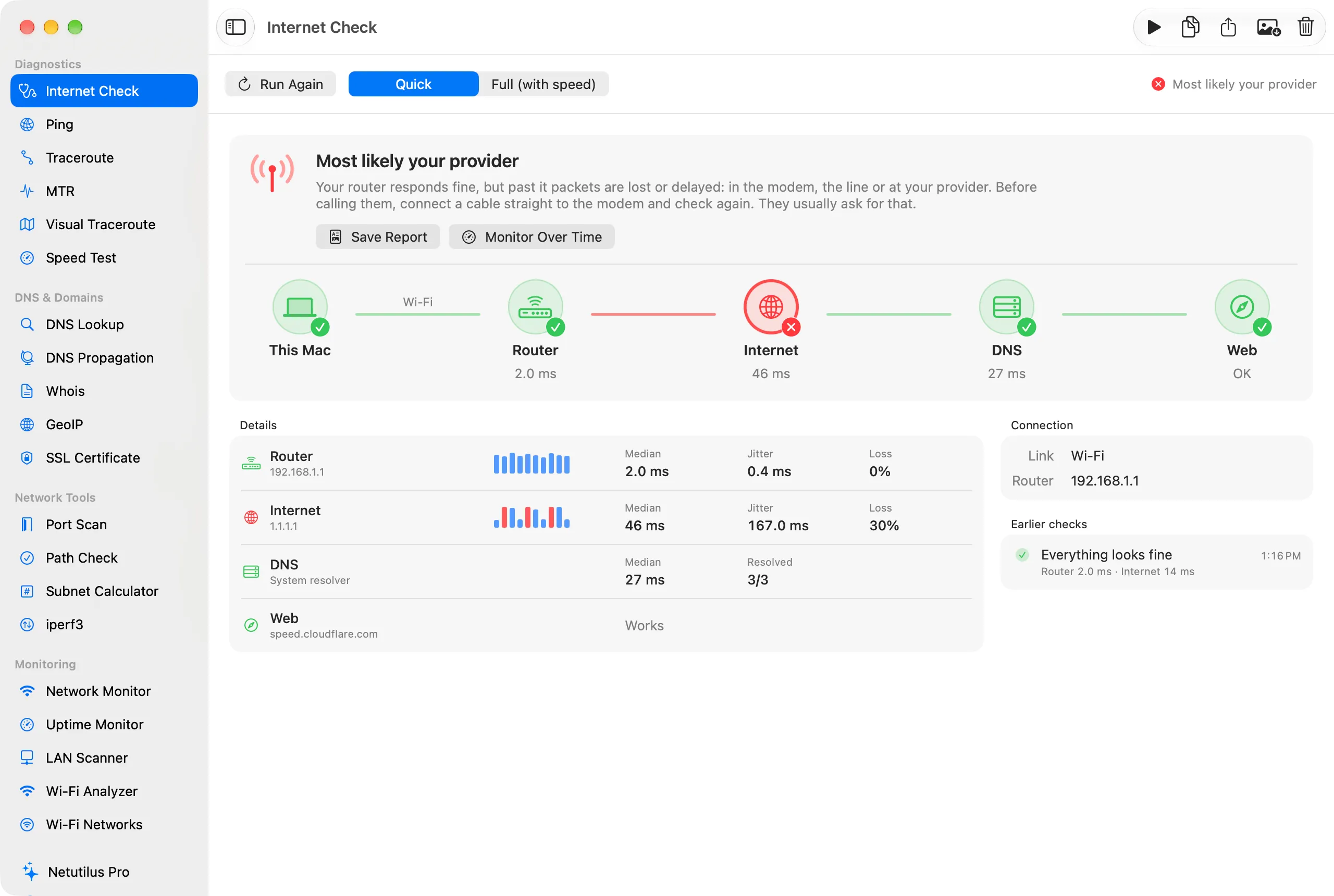
Task: Open the share icon in the toolbar
Action: click(1228, 27)
